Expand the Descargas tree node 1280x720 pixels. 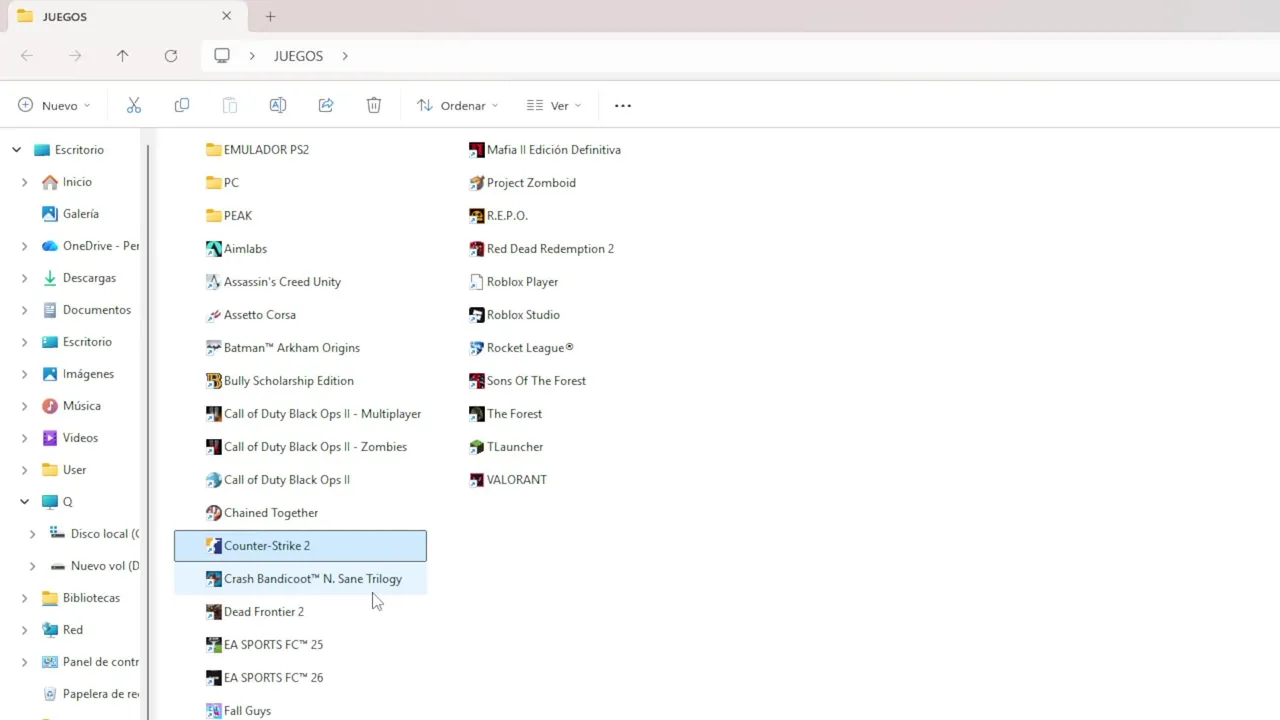[x=24, y=278]
